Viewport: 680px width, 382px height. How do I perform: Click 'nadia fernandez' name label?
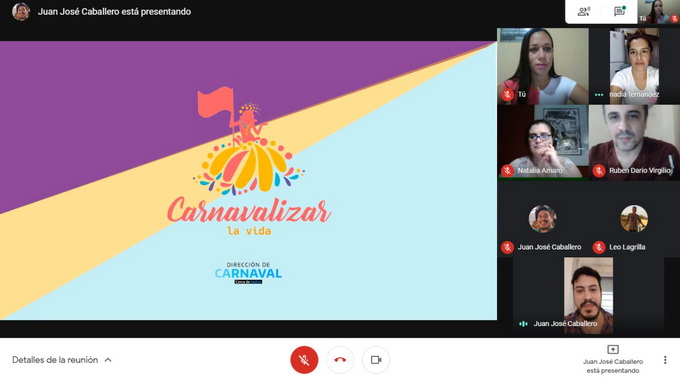[634, 94]
